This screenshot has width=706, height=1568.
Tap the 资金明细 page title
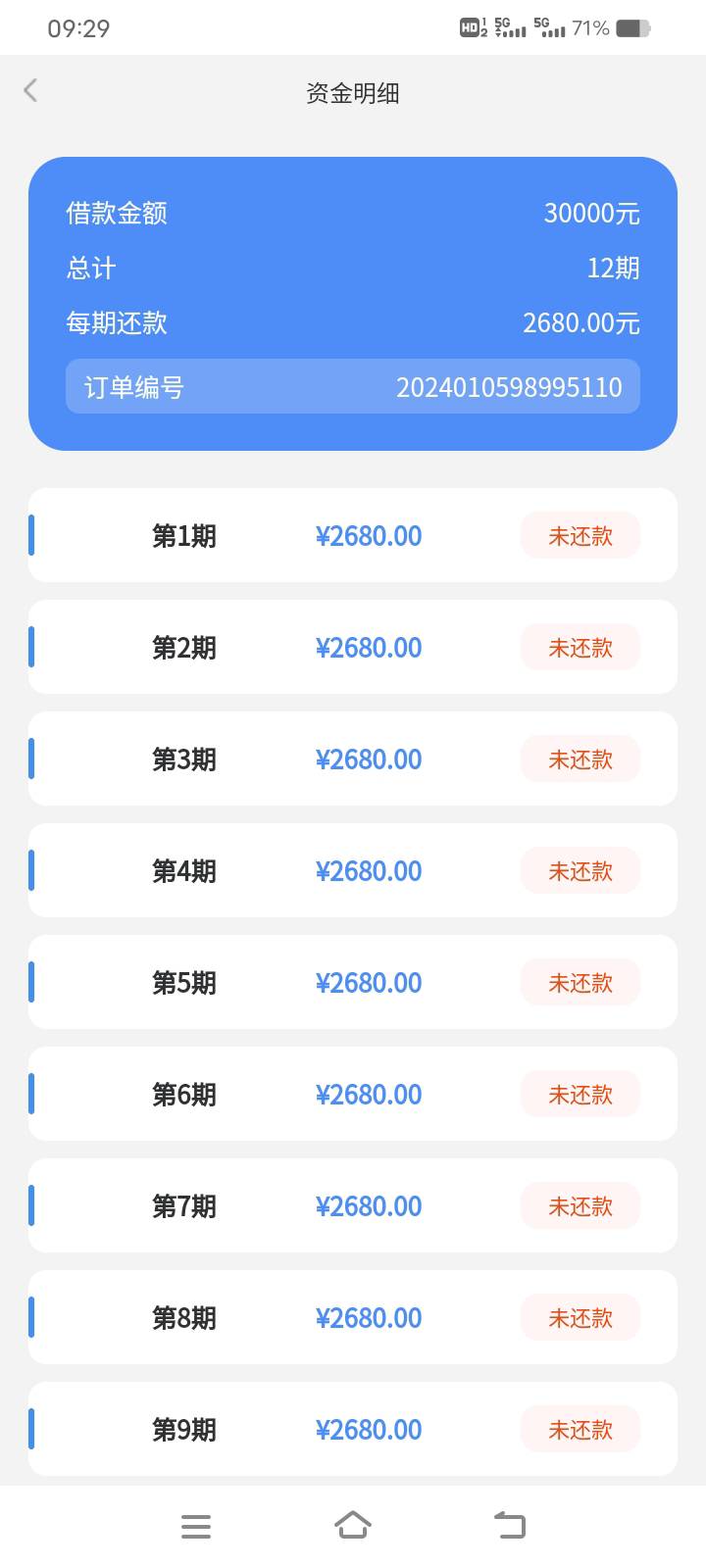click(x=353, y=93)
